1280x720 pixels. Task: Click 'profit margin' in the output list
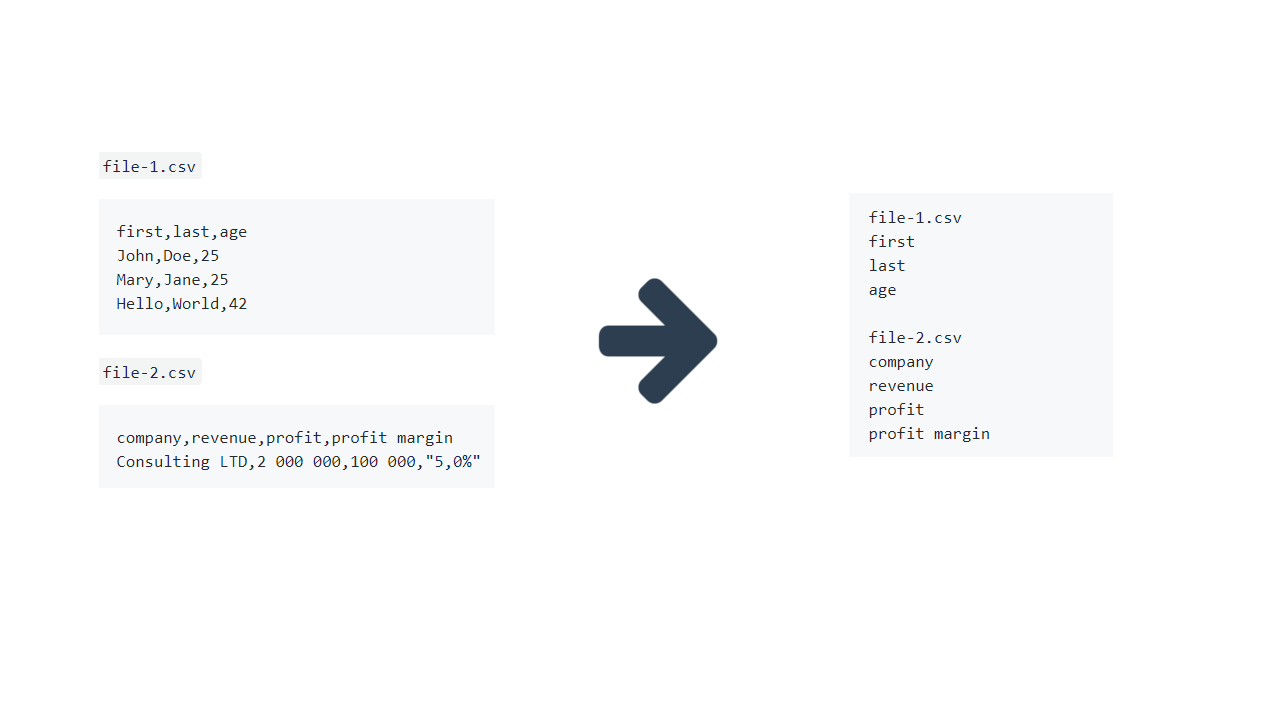pyautogui.click(x=929, y=434)
